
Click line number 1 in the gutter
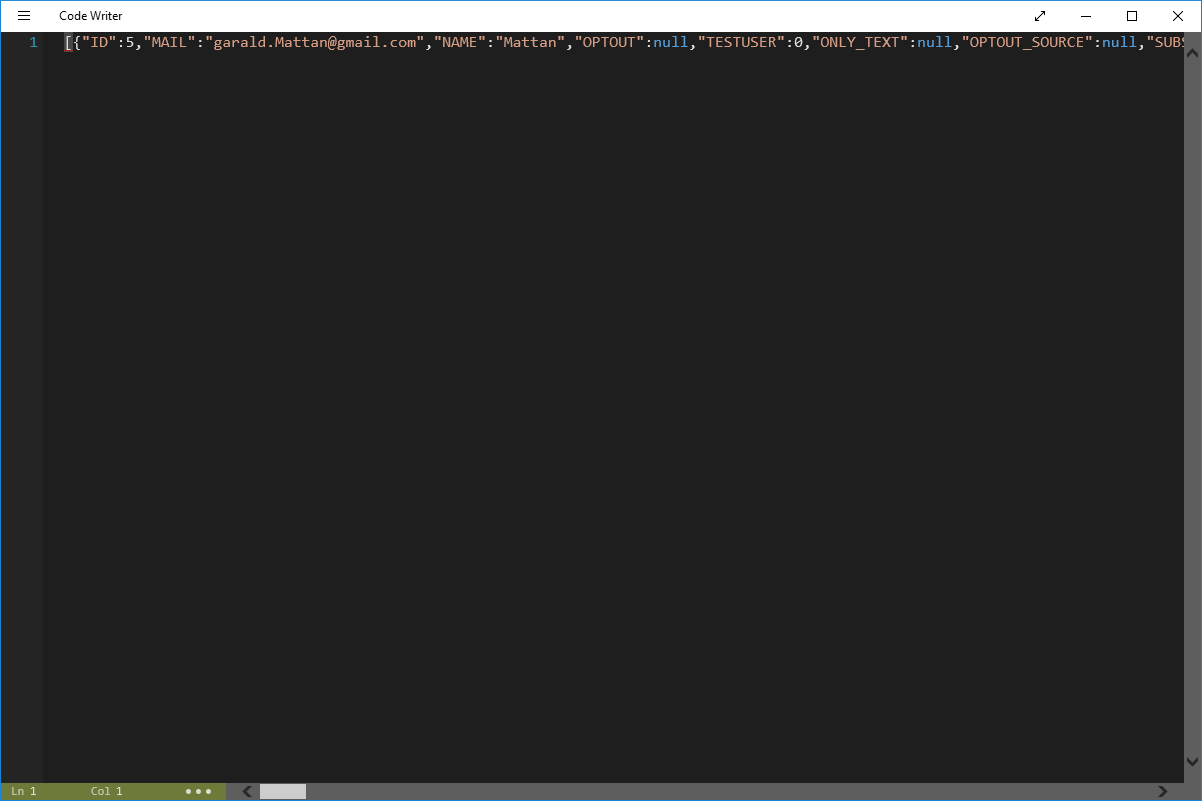tap(33, 42)
